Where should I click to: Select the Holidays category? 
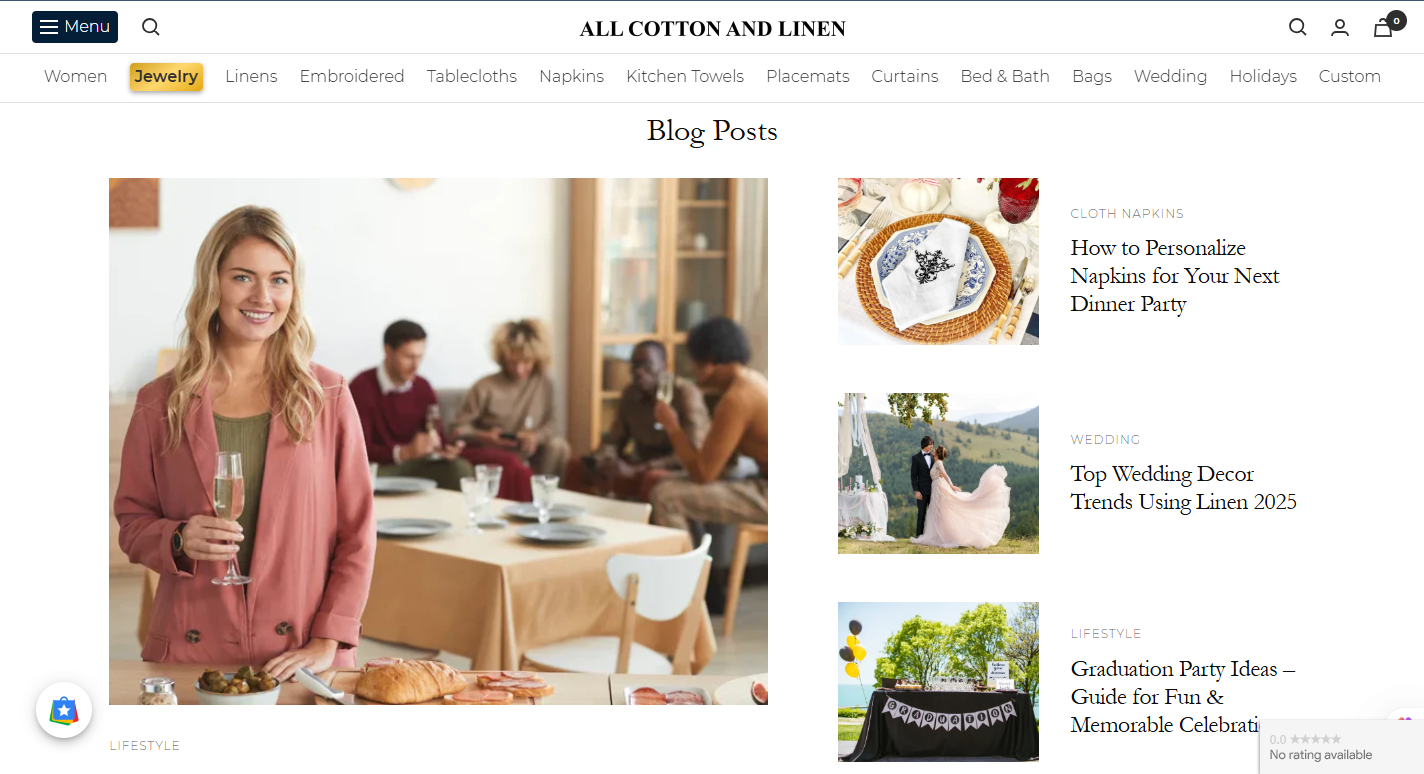[x=1263, y=76]
